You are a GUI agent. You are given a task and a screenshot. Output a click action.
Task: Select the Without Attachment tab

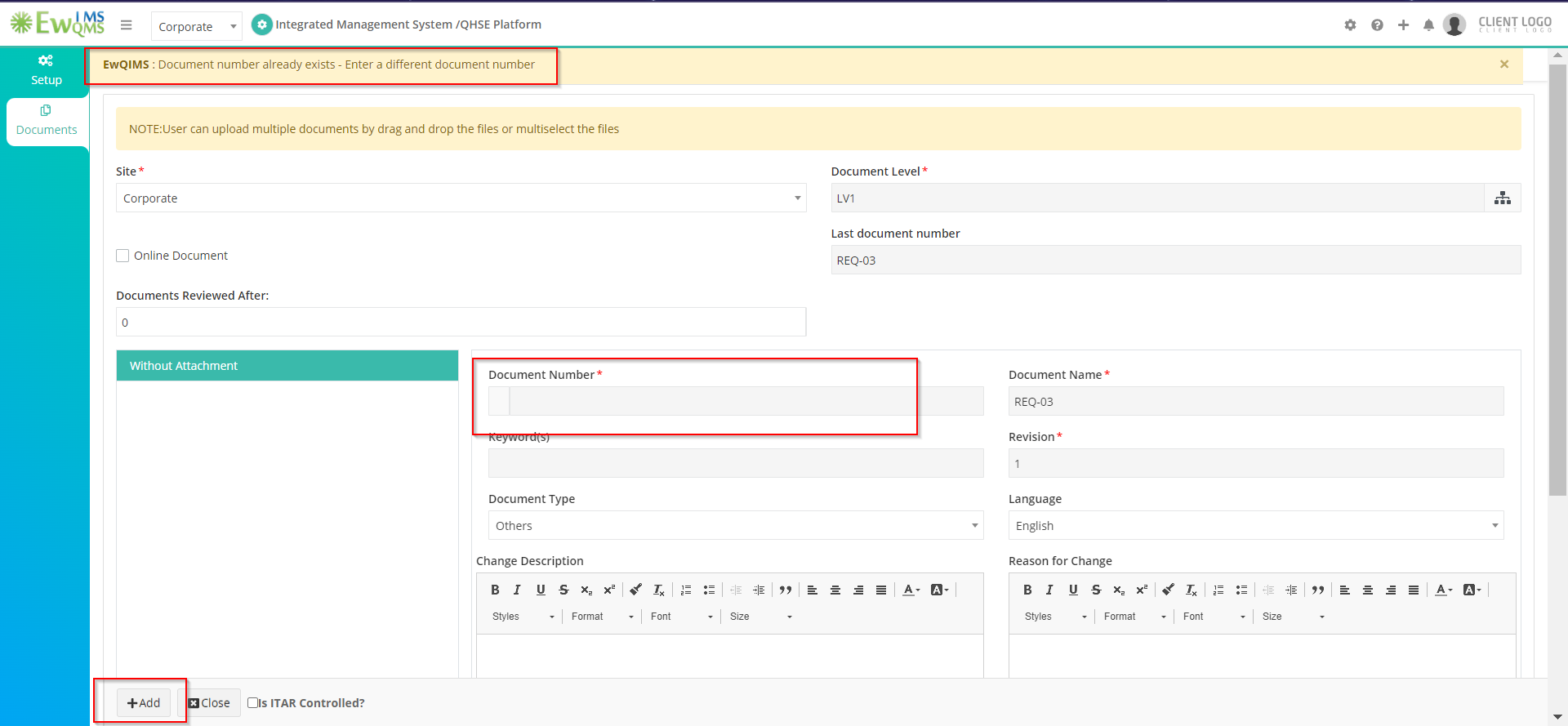[287, 366]
